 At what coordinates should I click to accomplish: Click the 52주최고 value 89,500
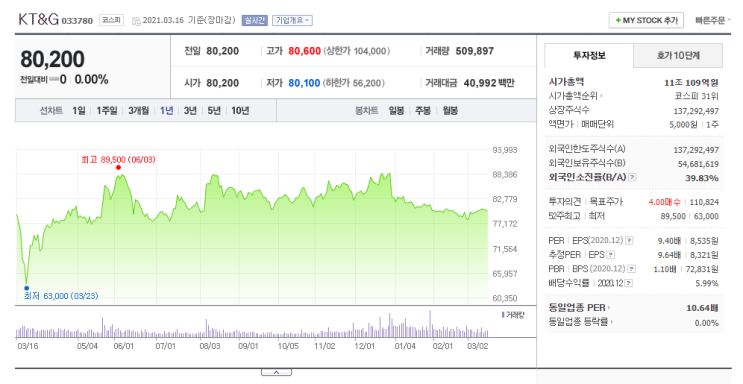click(x=673, y=216)
